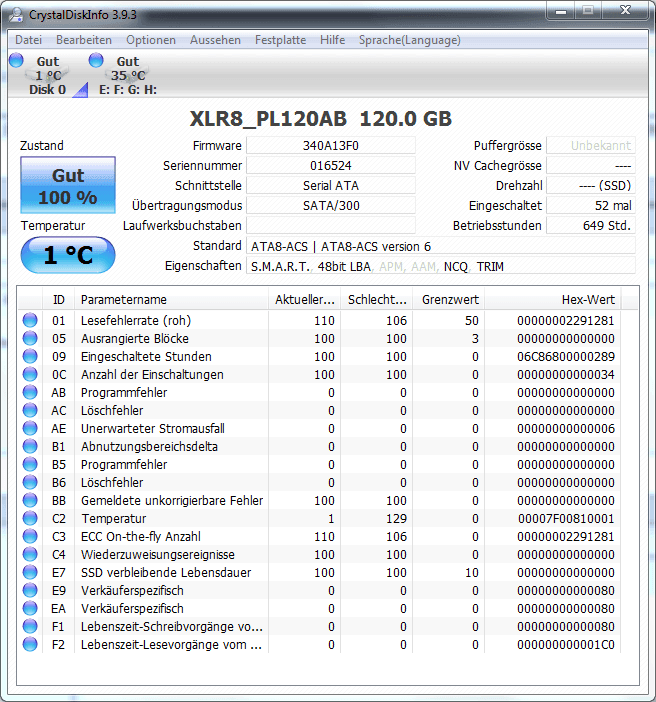Click status orb of Lebenszeit-Lesevorgänge row
The image size is (656, 702).
tap(30, 644)
